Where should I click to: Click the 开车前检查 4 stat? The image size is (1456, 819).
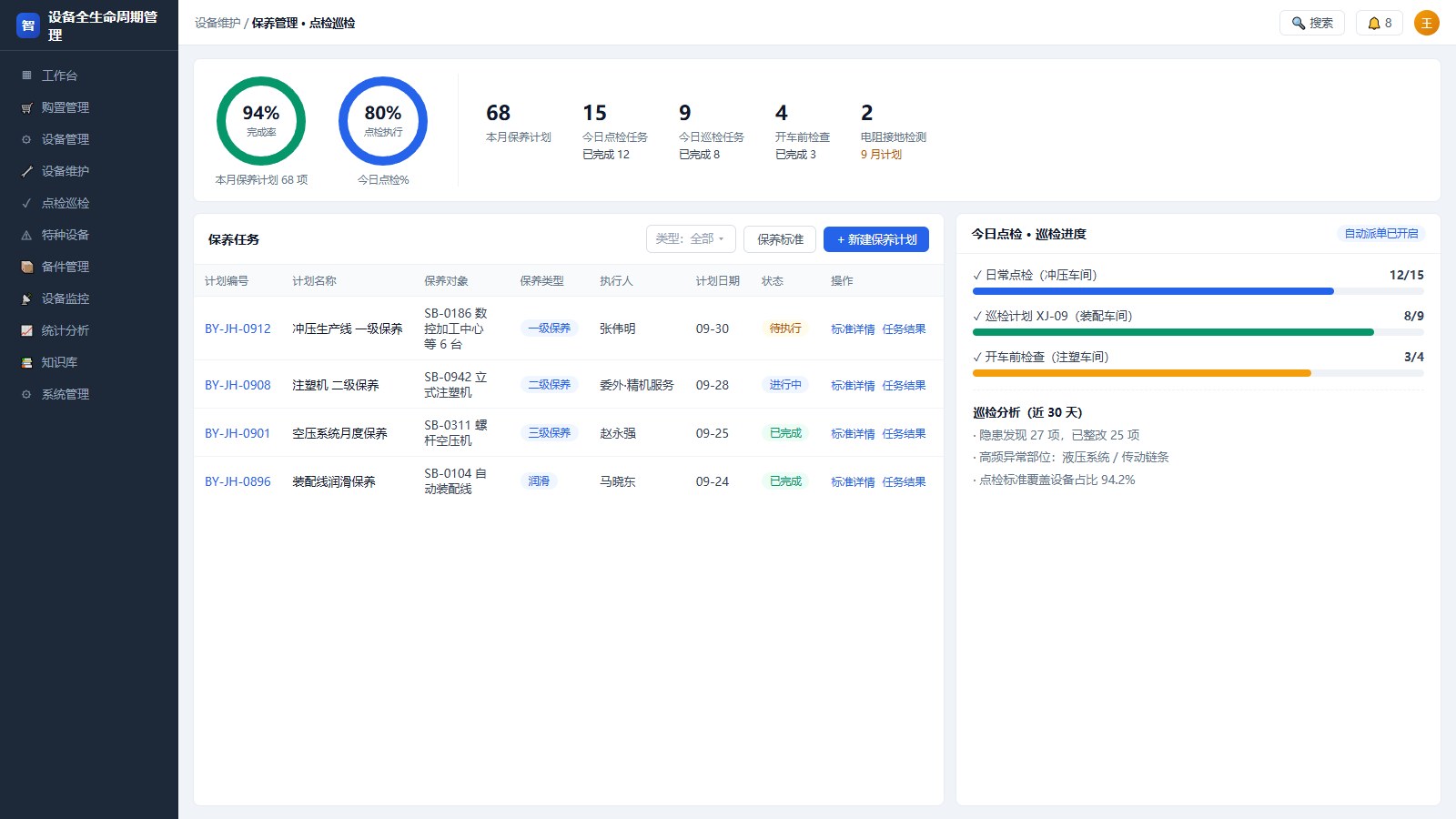[x=803, y=131]
